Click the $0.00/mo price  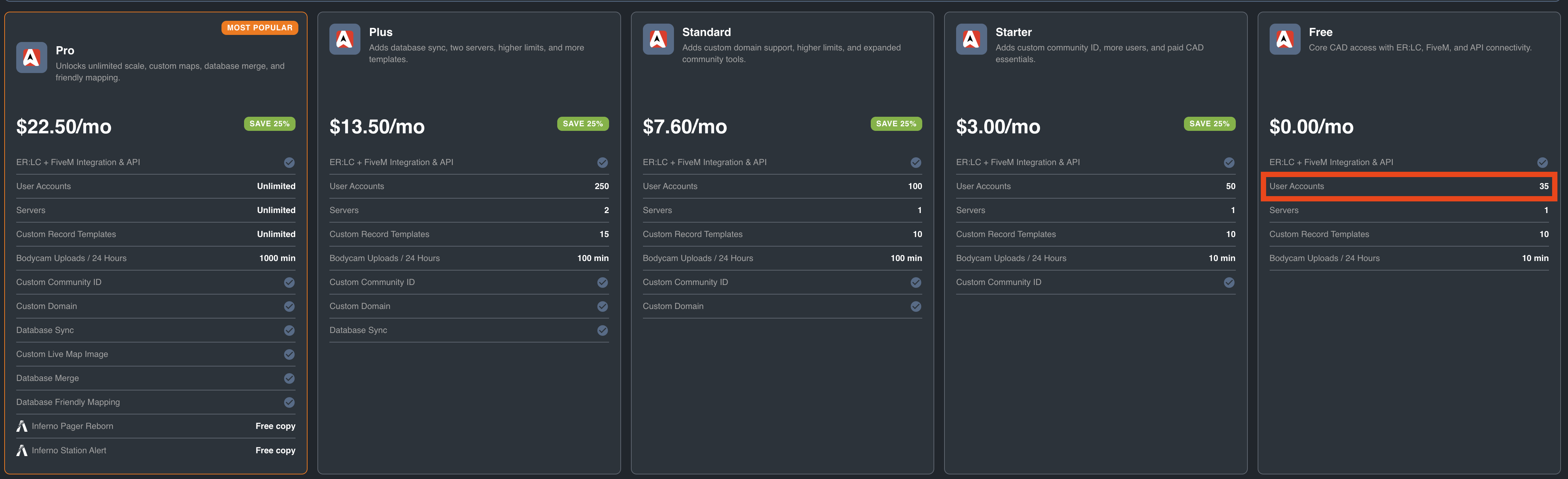[x=1311, y=127]
